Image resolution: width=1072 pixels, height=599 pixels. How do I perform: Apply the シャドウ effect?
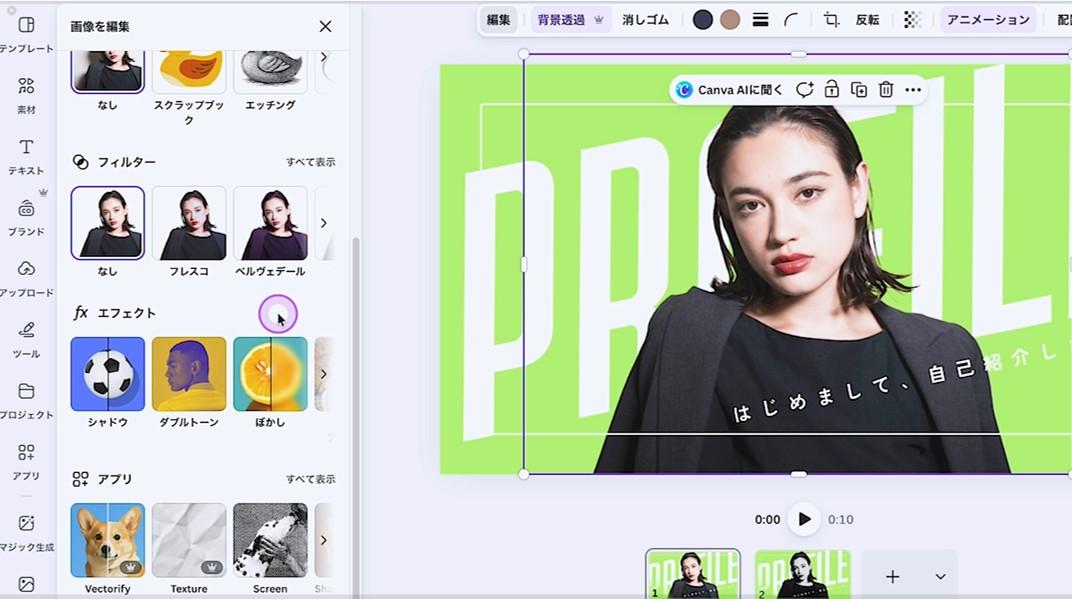pyautogui.click(x=107, y=374)
